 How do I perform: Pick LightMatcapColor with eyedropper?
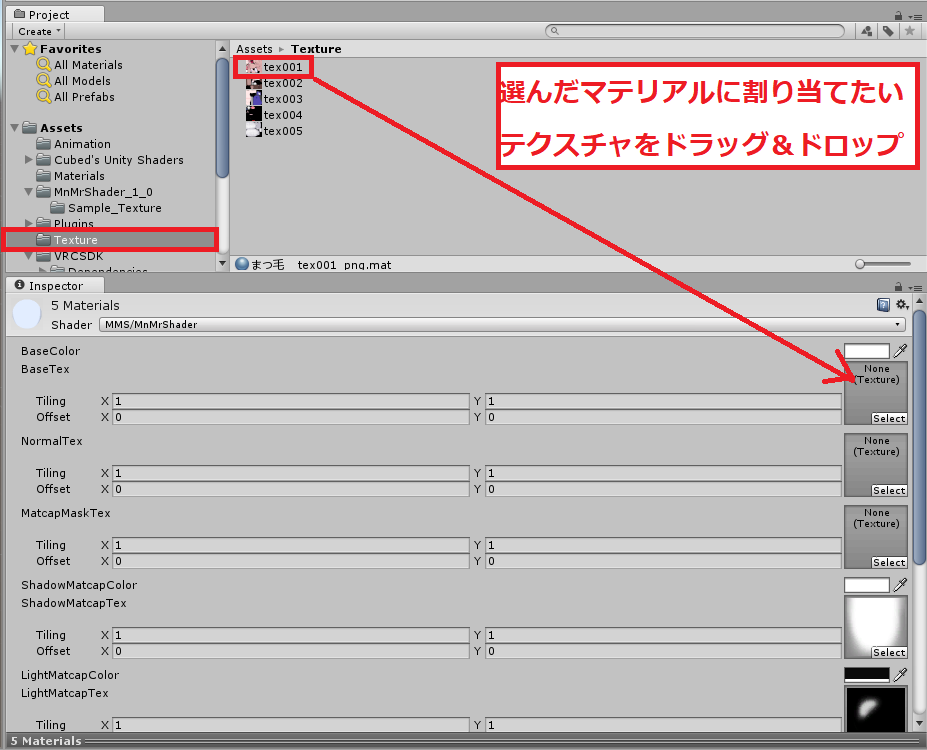click(900, 675)
